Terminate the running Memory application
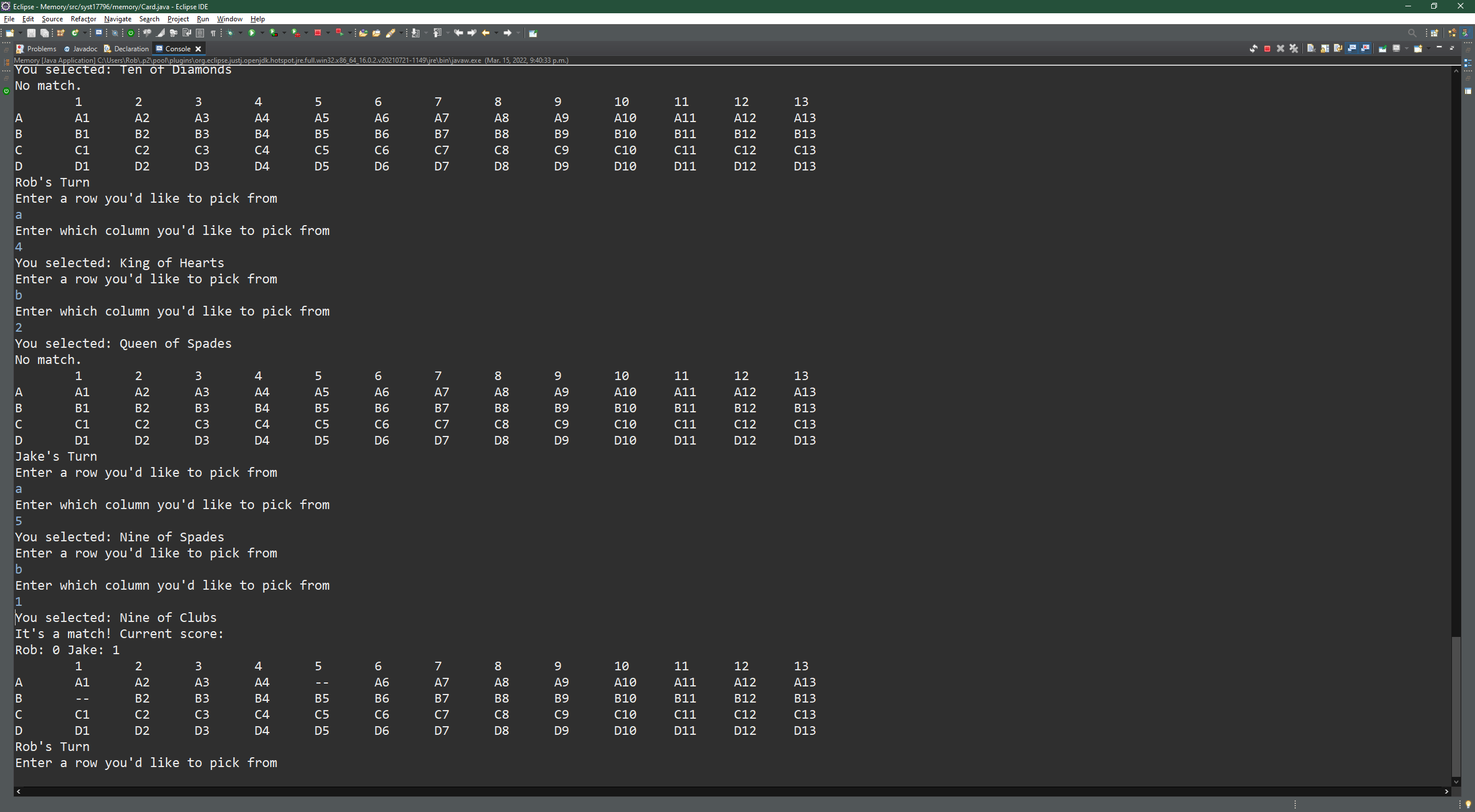This screenshot has width=1475, height=812. click(x=1267, y=48)
